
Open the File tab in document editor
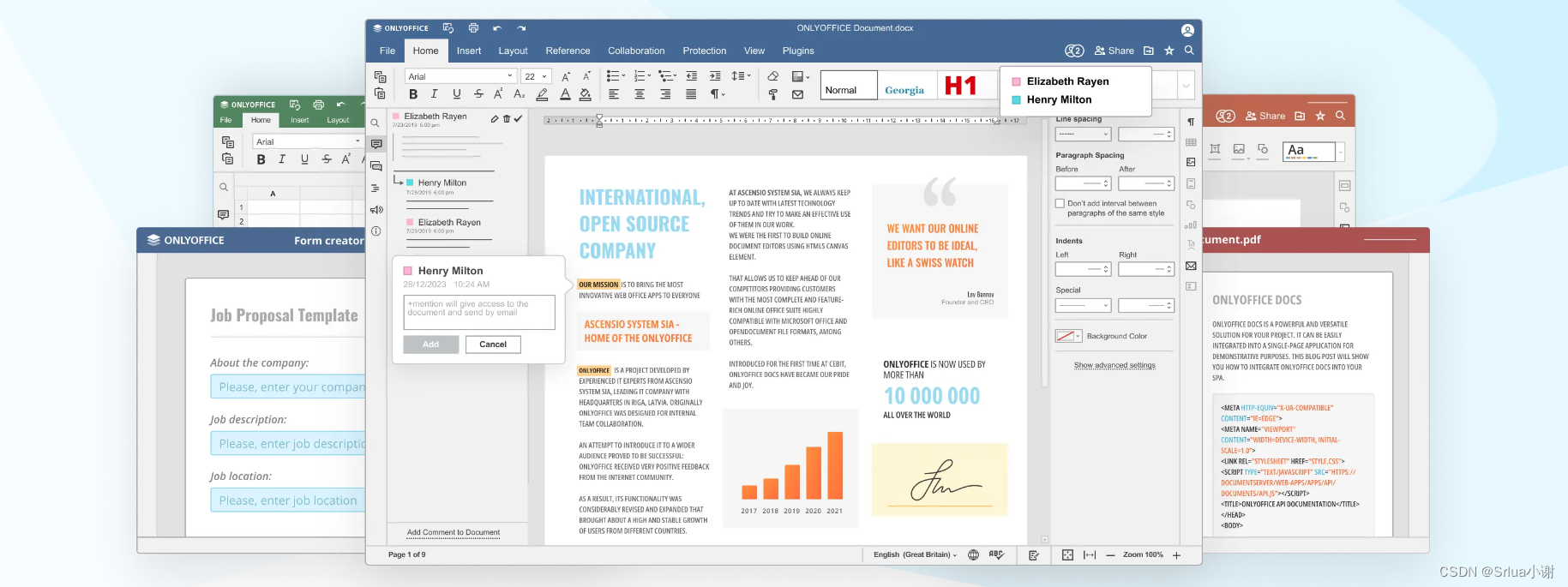(x=387, y=51)
